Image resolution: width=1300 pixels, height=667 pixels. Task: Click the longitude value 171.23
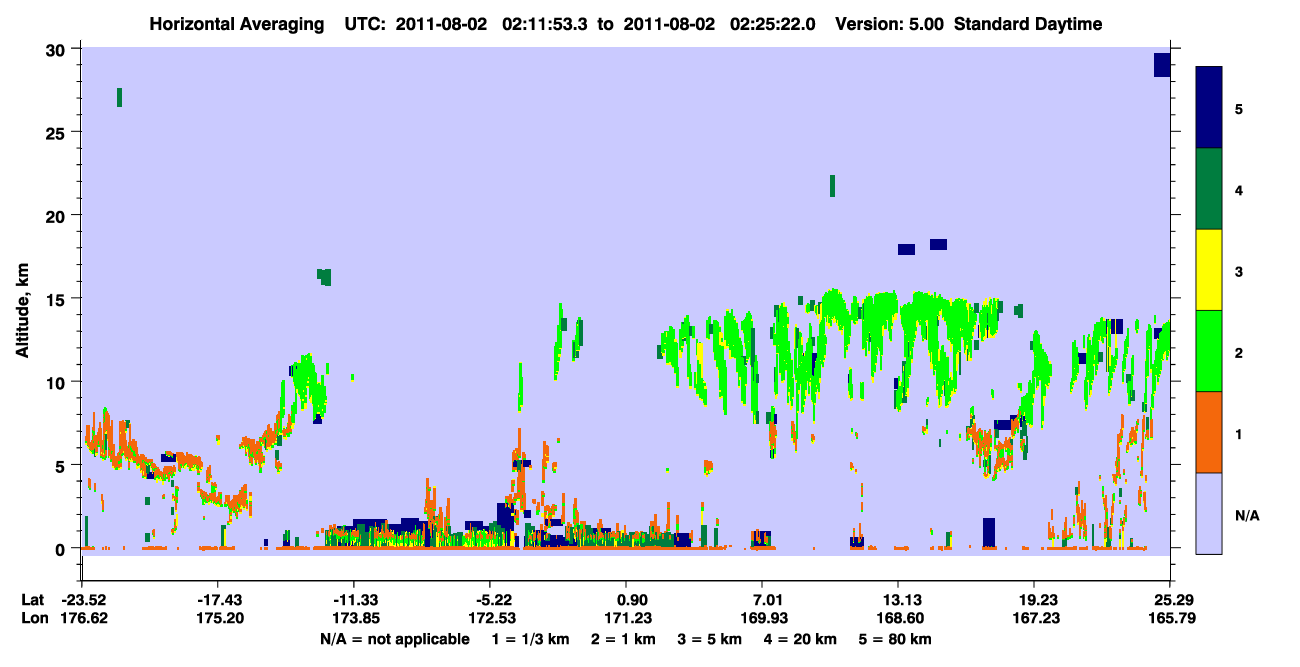click(x=626, y=619)
